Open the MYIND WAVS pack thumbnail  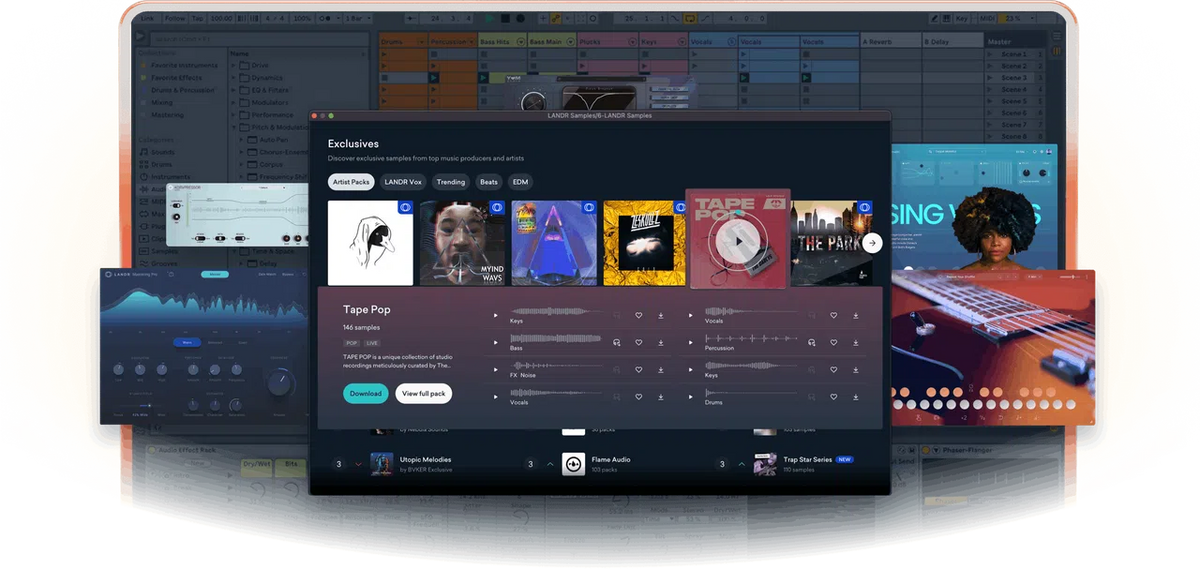coord(462,243)
